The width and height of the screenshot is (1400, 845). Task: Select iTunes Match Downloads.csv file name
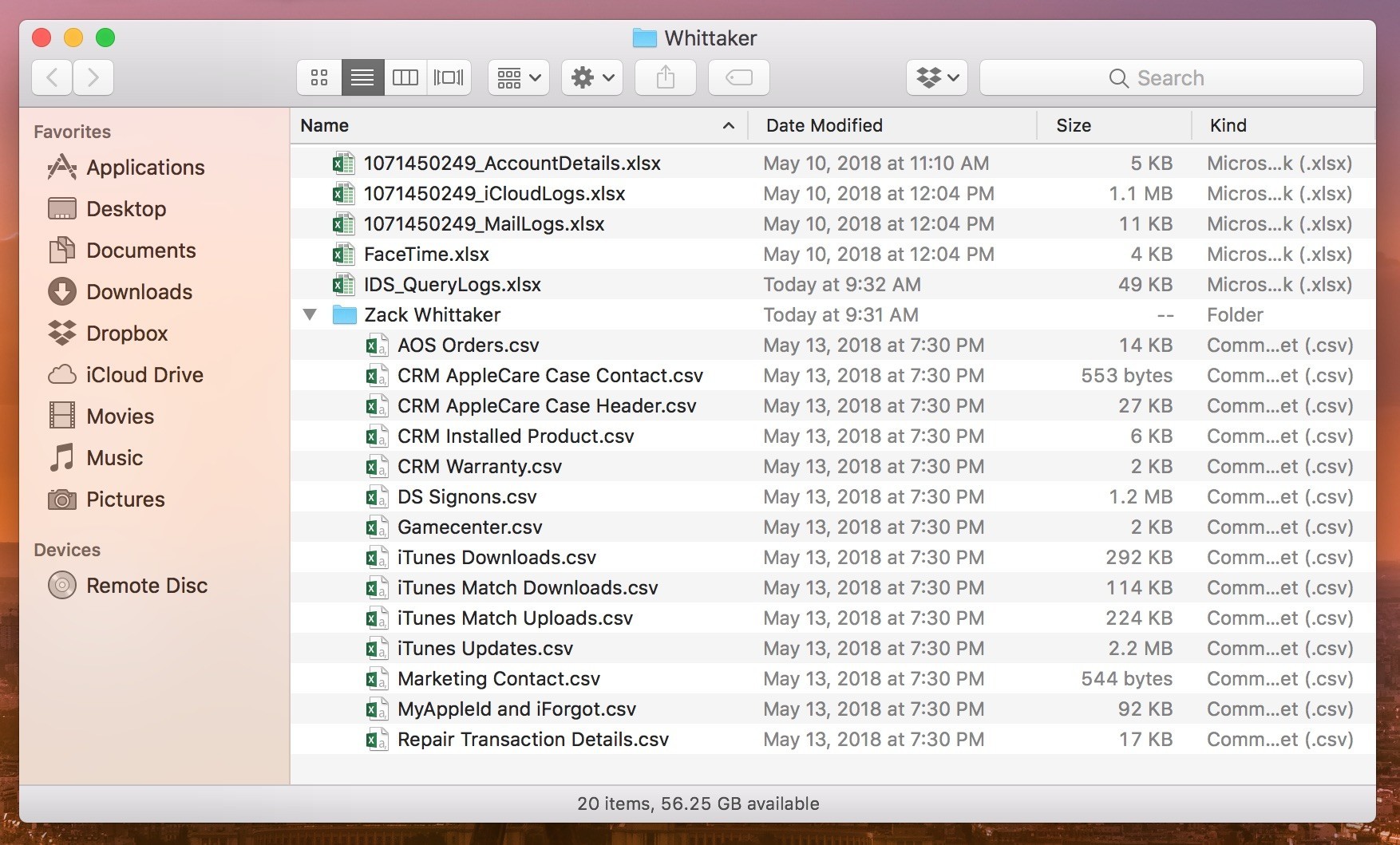(528, 588)
